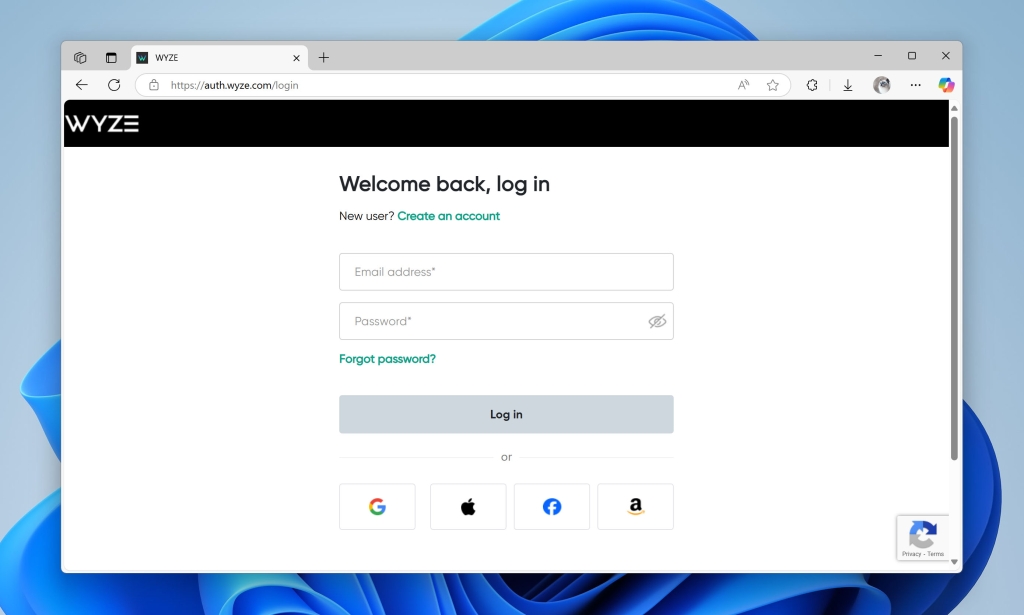This screenshot has width=1024, height=615.
Task: Click the Wyze logo in header
Action: point(103,123)
